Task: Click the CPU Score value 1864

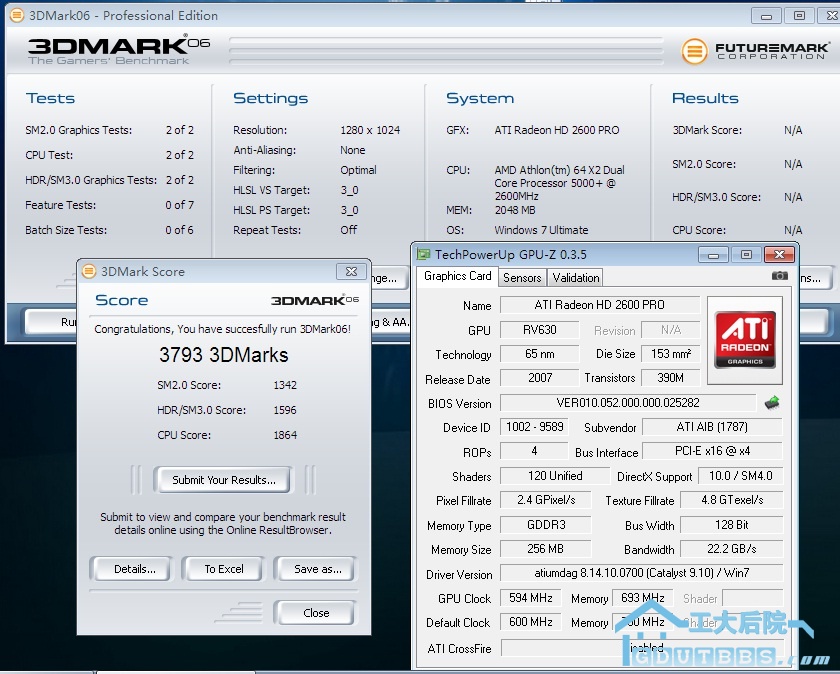Action: (285, 435)
